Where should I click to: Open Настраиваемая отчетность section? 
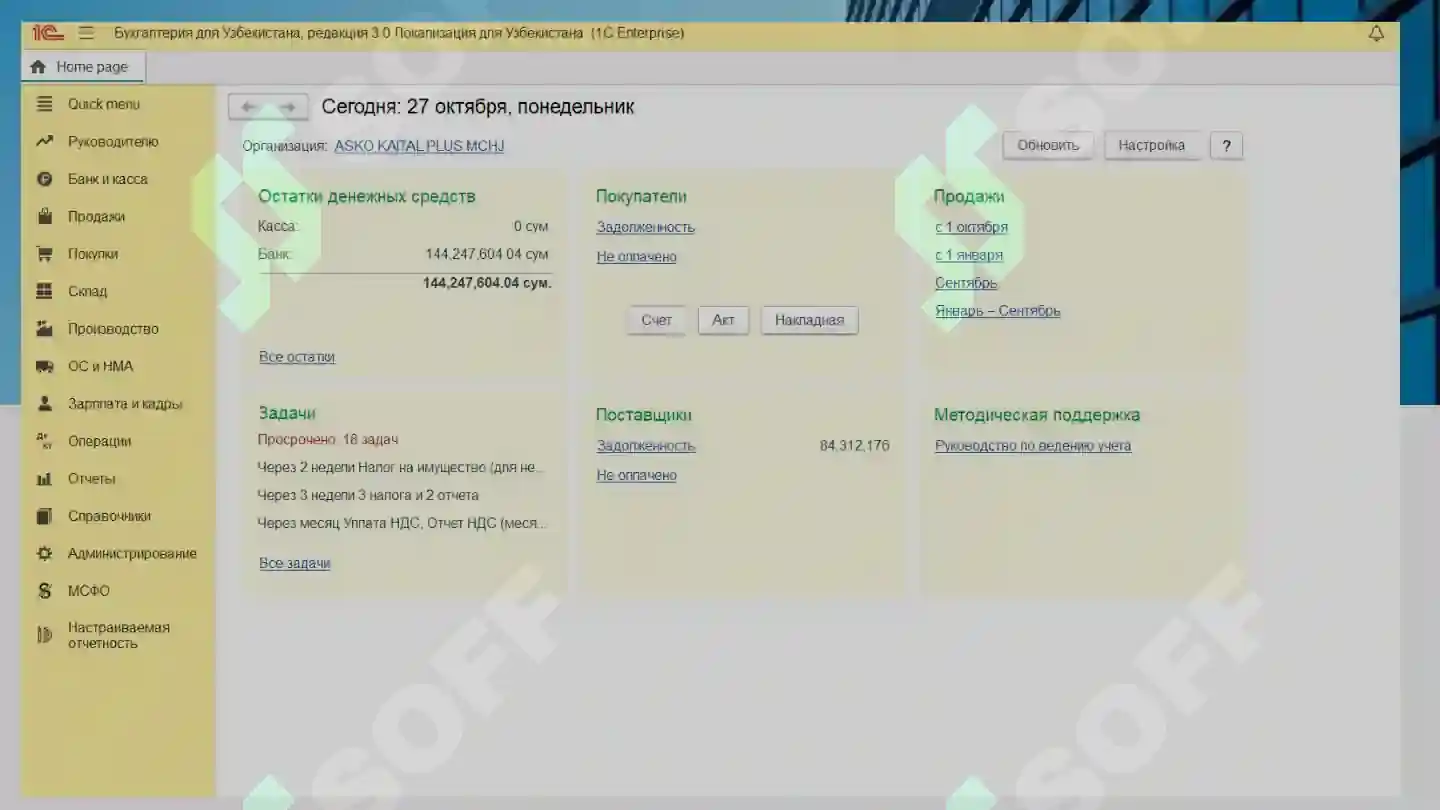(x=118, y=635)
